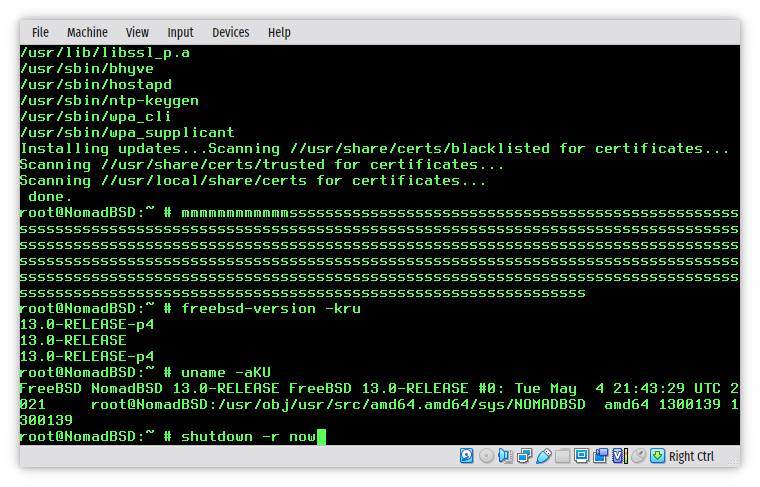
Task: Click the optical disk status icon
Action: click(486, 456)
